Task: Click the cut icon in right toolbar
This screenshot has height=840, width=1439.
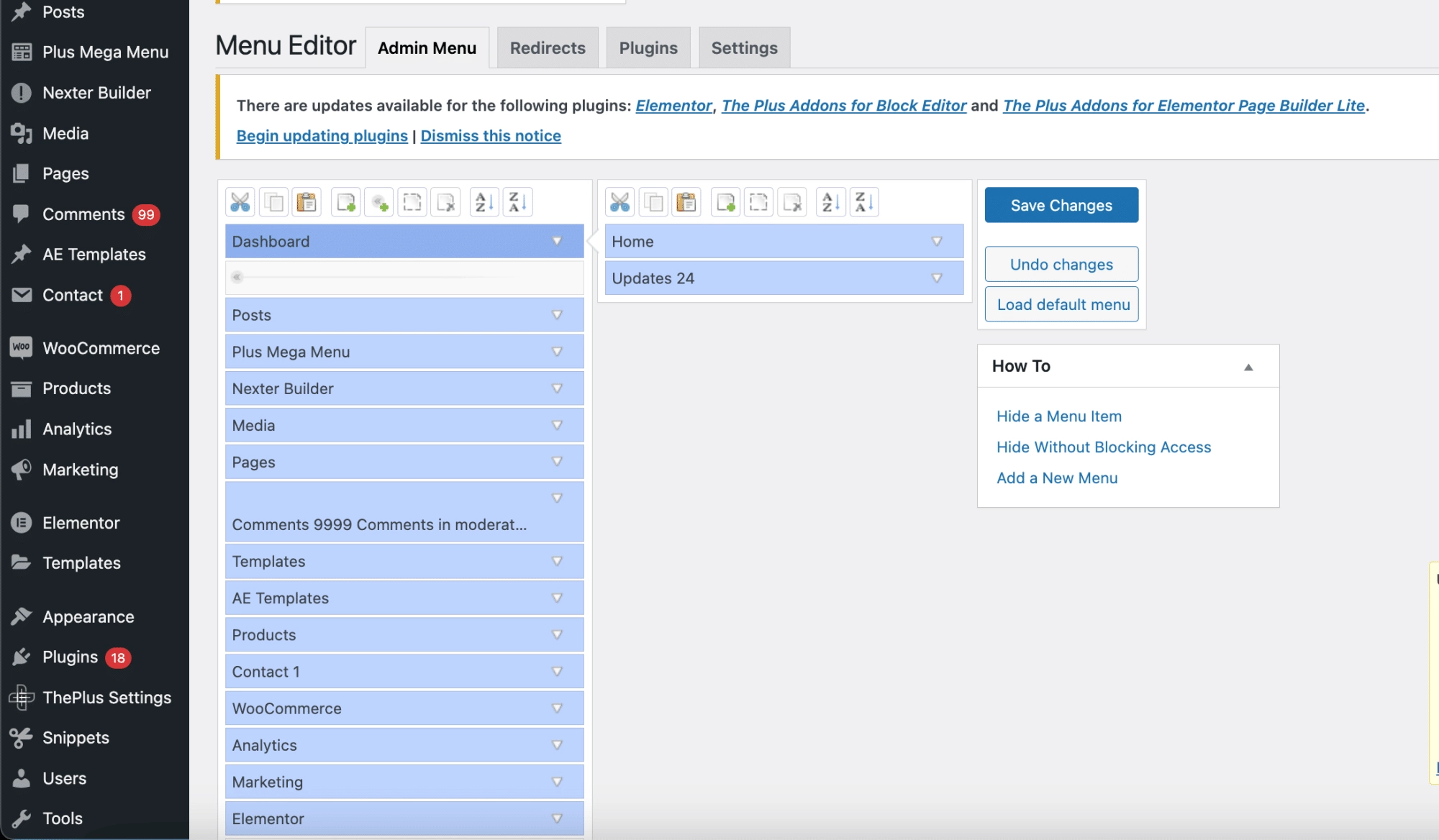Action: tap(620, 202)
